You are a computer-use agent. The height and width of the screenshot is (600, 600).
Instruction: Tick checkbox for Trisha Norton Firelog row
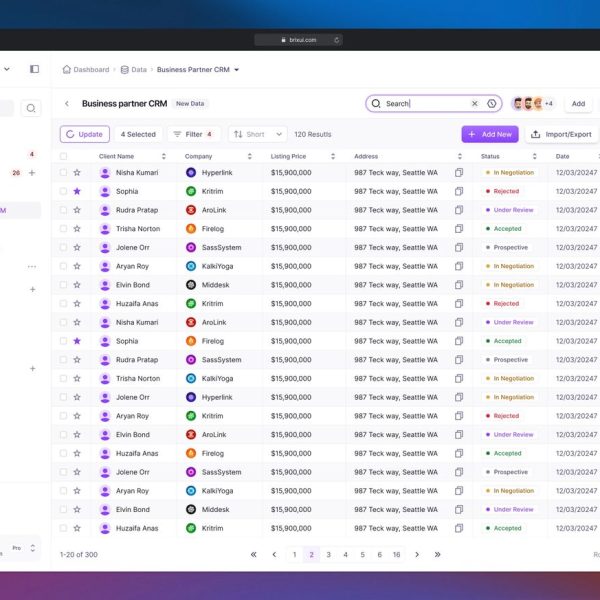click(x=64, y=229)
